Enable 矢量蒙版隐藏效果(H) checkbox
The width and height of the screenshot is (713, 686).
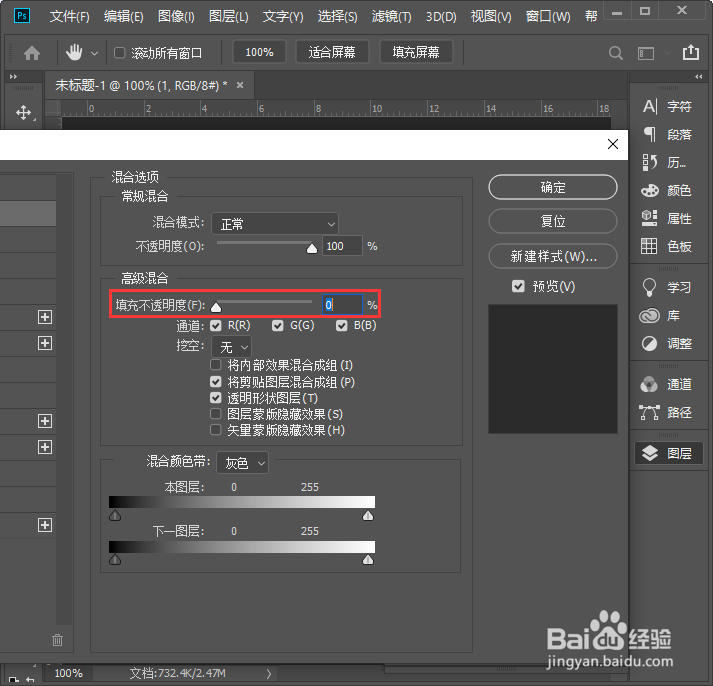pos(216,430)
